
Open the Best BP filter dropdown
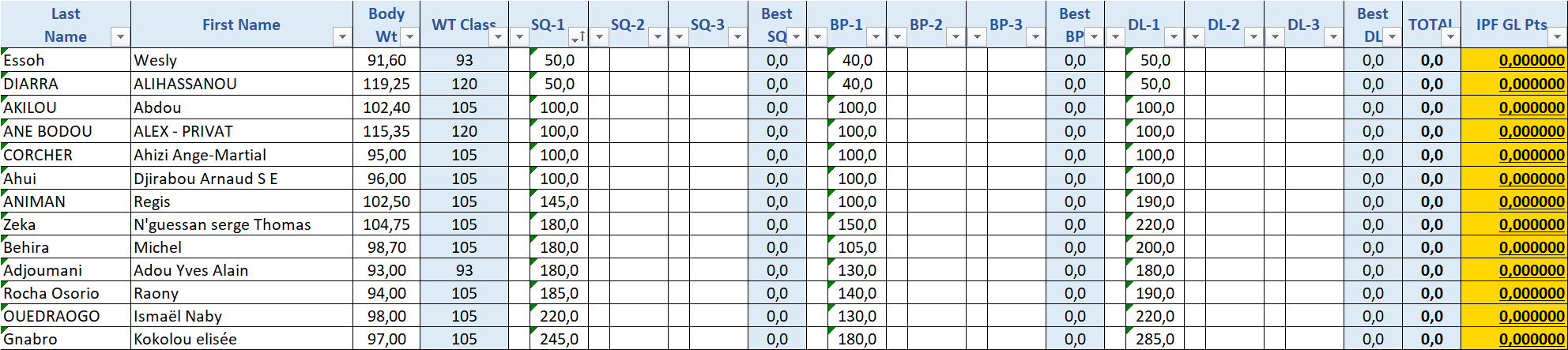(x=1094, y=36)
